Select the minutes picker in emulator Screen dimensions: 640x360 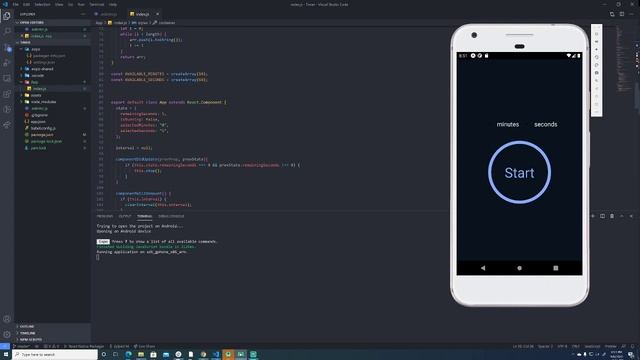click(508, 124)
